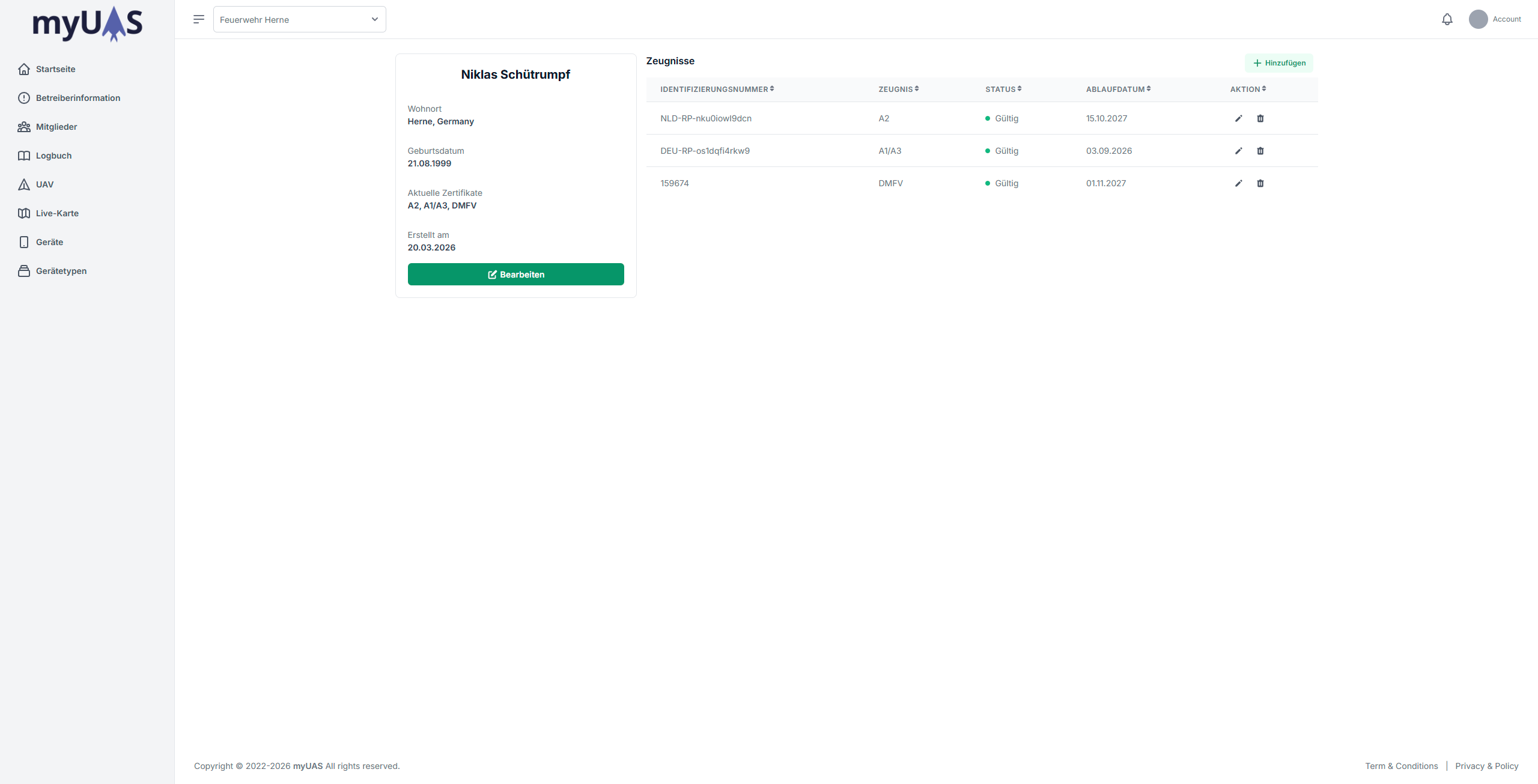Sort the table by Status column
This screenshot has width=1538, height=784.
click(1003, 89)
